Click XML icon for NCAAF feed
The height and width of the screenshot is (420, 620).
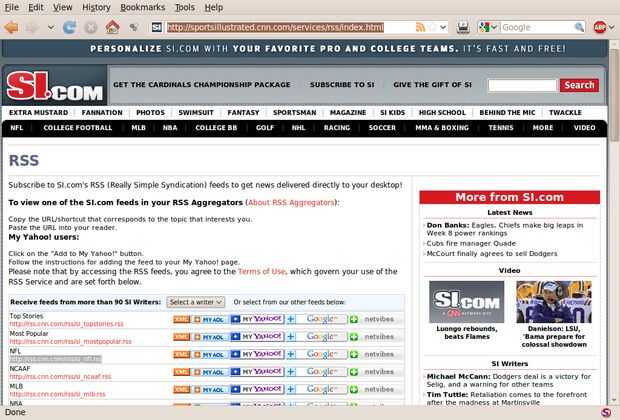(x=181, y=372)
